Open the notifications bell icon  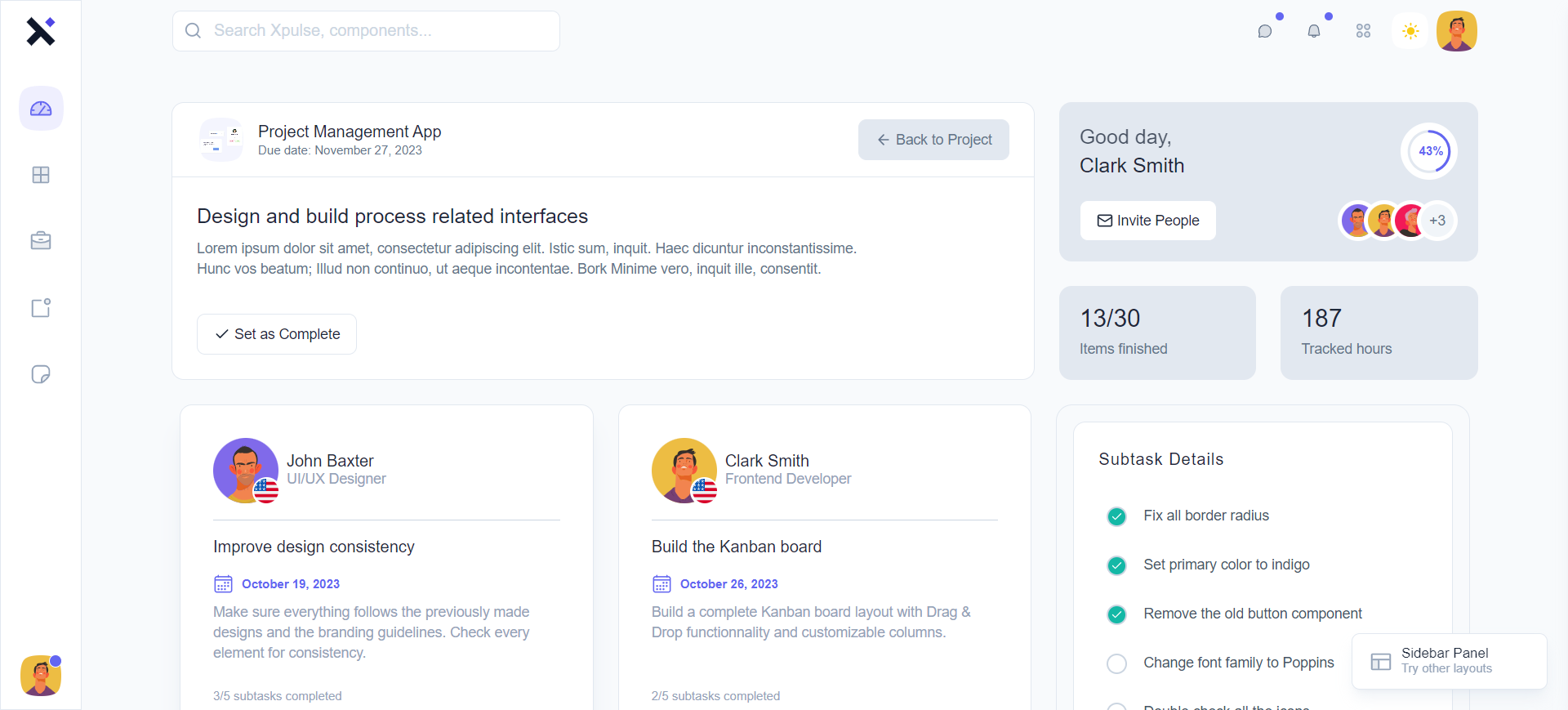[1314, 31]
